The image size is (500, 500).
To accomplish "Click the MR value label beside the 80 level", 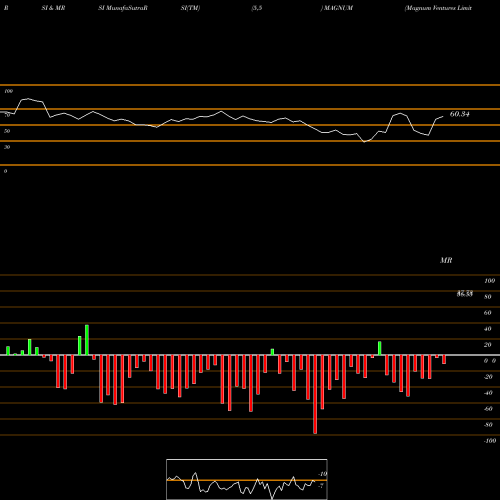I will (465, 294).
